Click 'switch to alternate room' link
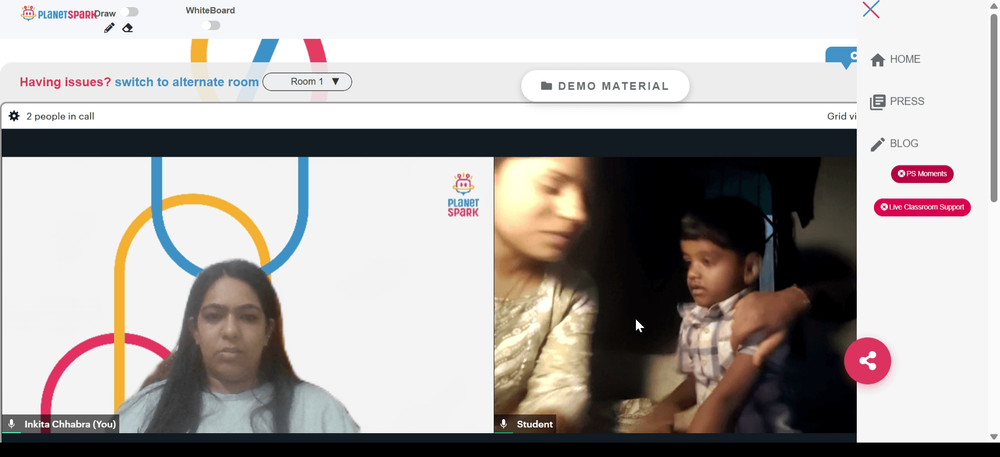 (x=187, y=82)
